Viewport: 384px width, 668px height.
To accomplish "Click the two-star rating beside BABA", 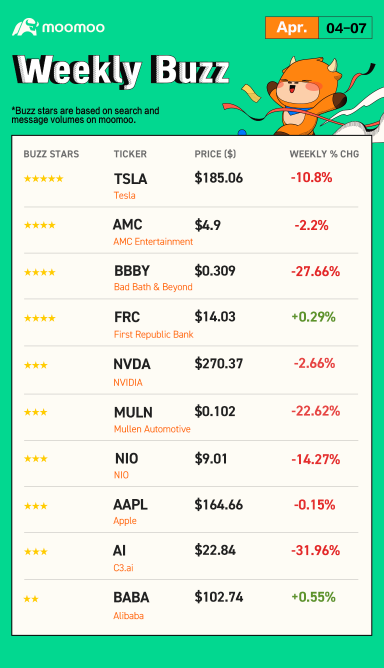I will (x=31, y=599).
